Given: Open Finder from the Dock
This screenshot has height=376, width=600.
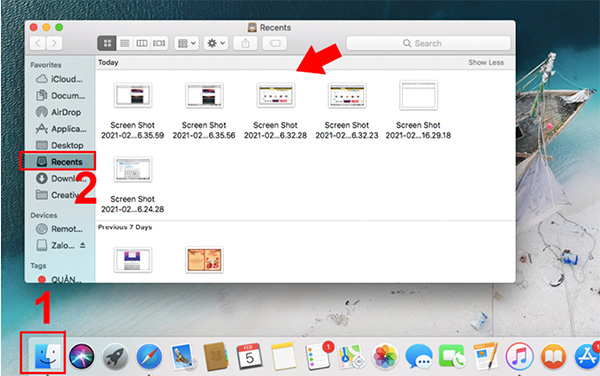Looking at the screenshot, I should [x=47, y=357].
